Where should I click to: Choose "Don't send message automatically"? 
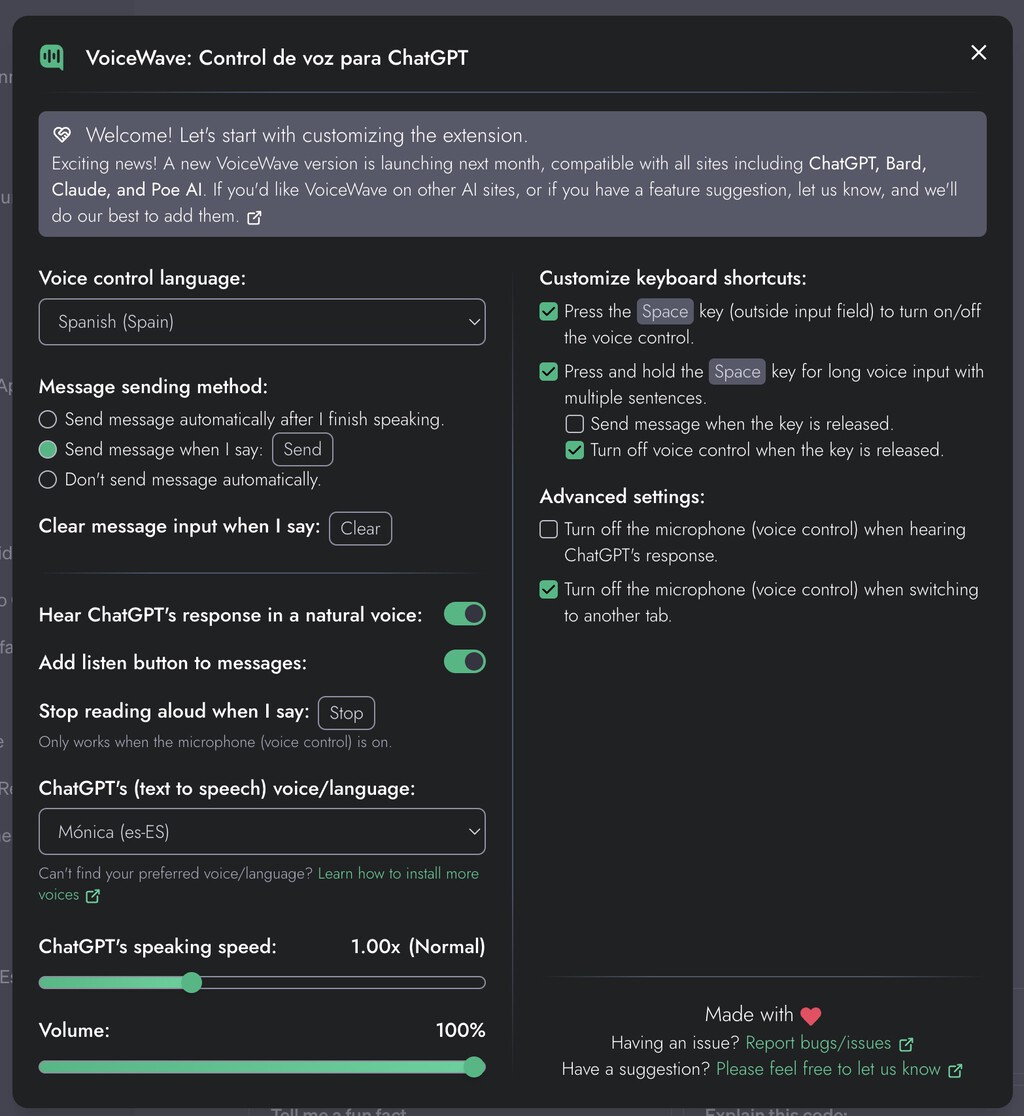[x=47, y=480]
